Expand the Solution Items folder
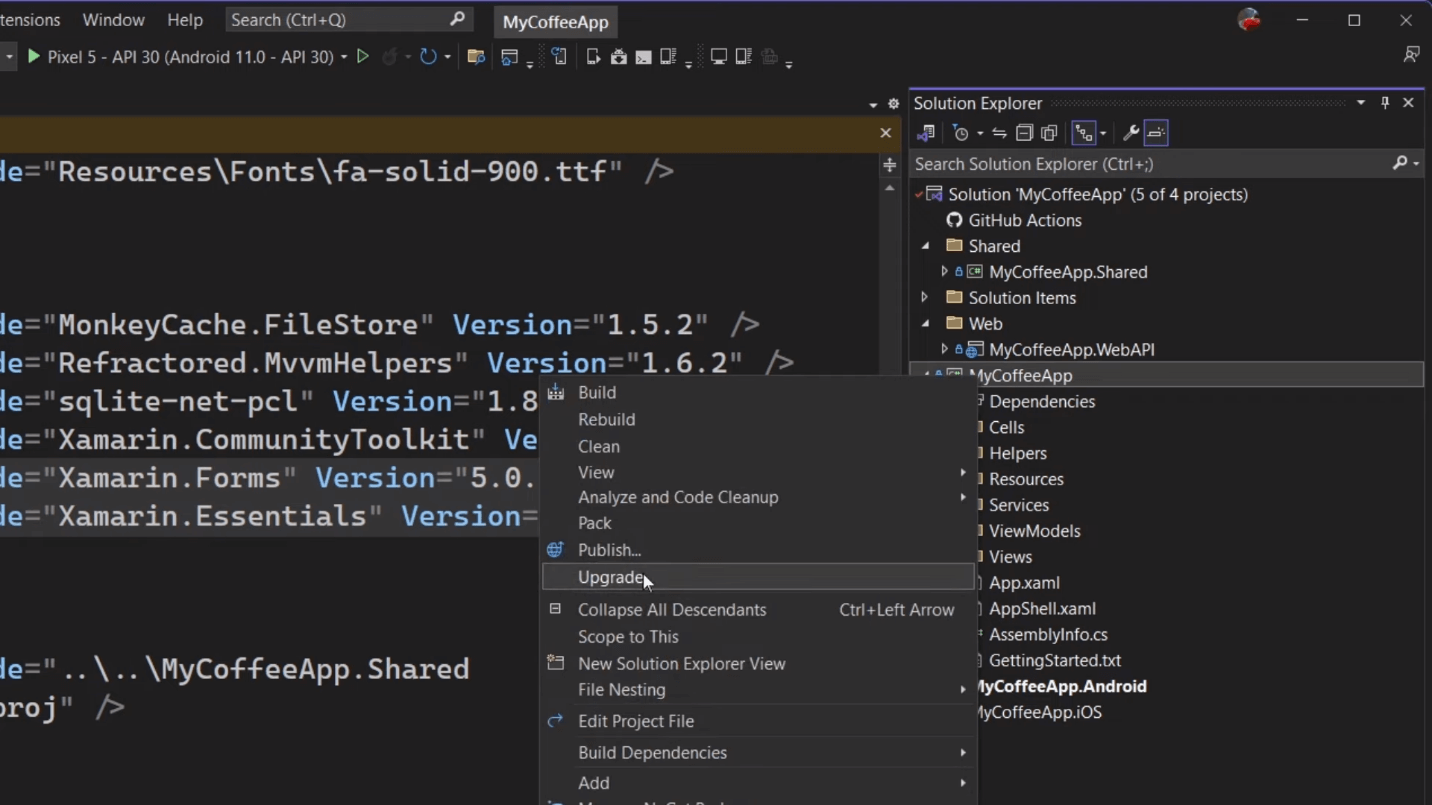 click(925, 297)
